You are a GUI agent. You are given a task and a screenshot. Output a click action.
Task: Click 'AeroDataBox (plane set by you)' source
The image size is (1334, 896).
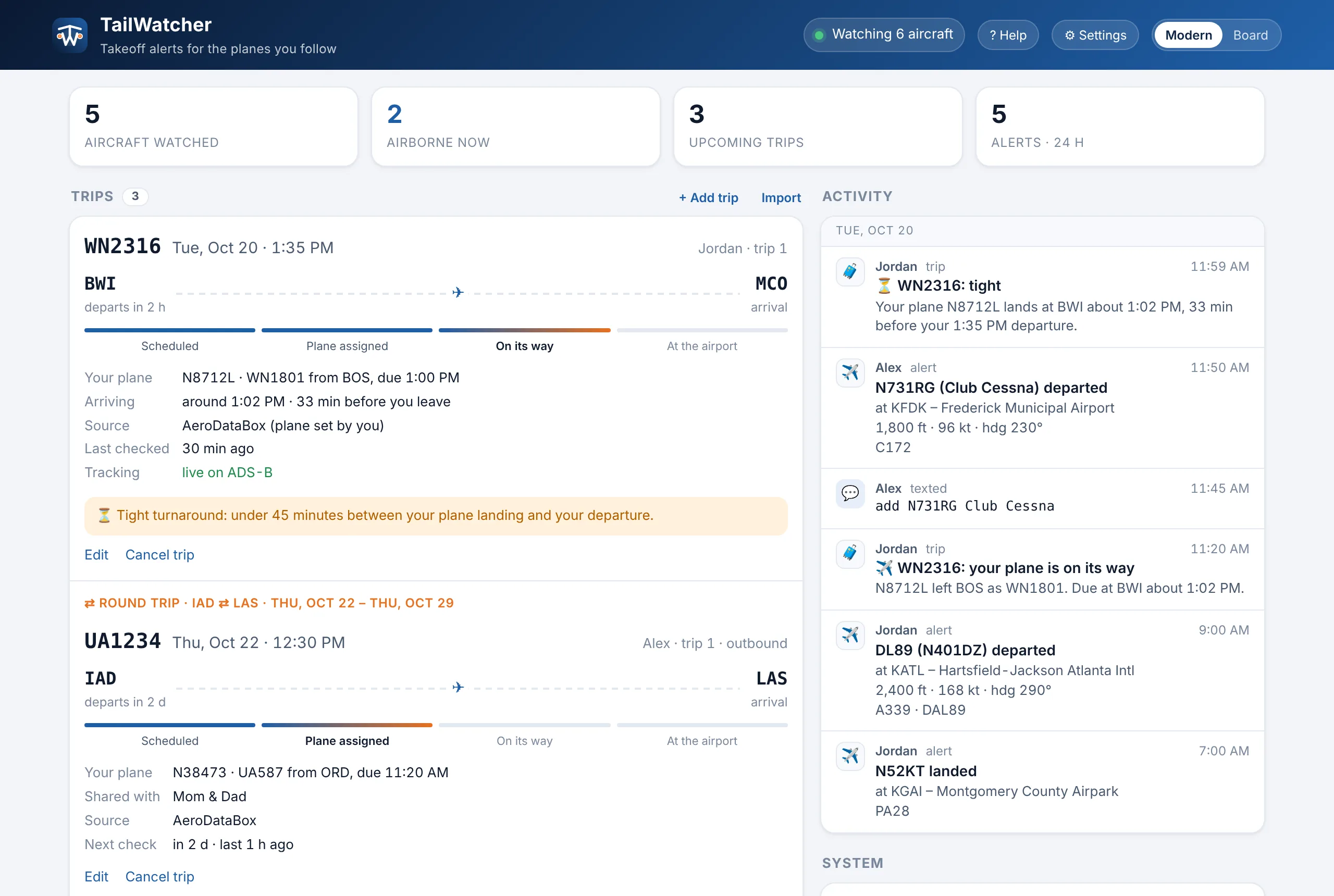pos(283,426)
